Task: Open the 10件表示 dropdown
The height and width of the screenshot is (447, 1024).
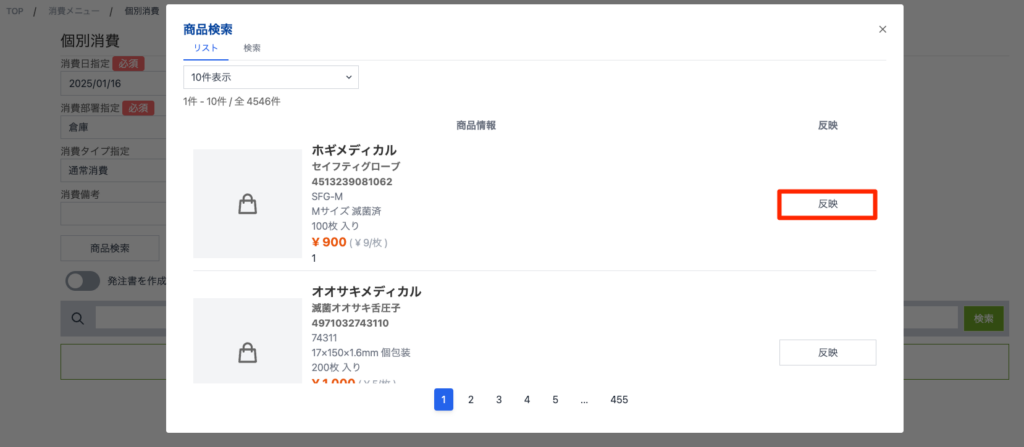Action: tap(271, 77)
